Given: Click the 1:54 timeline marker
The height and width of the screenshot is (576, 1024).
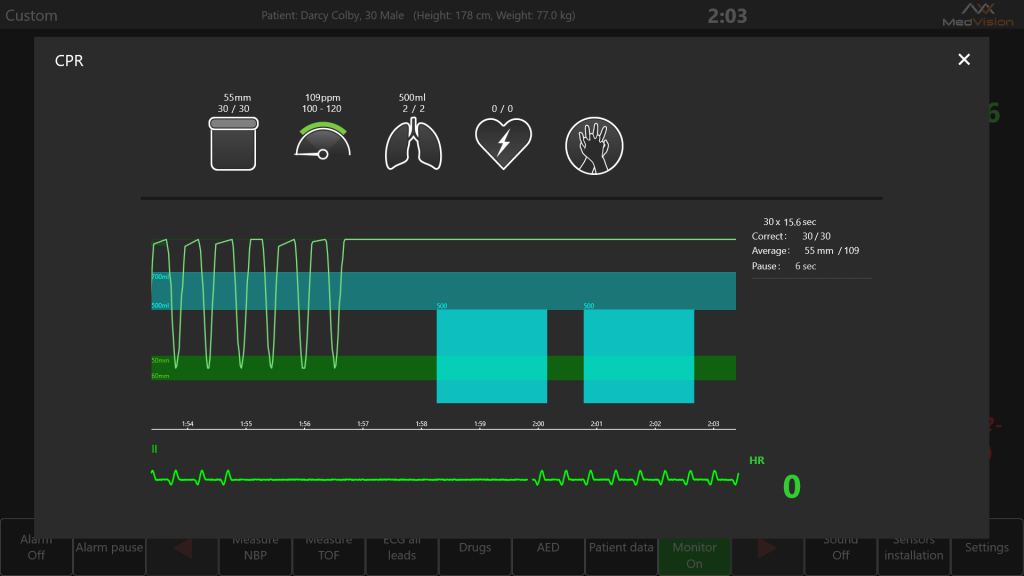Looking at the screenshot, I should [x=187, y=424].
